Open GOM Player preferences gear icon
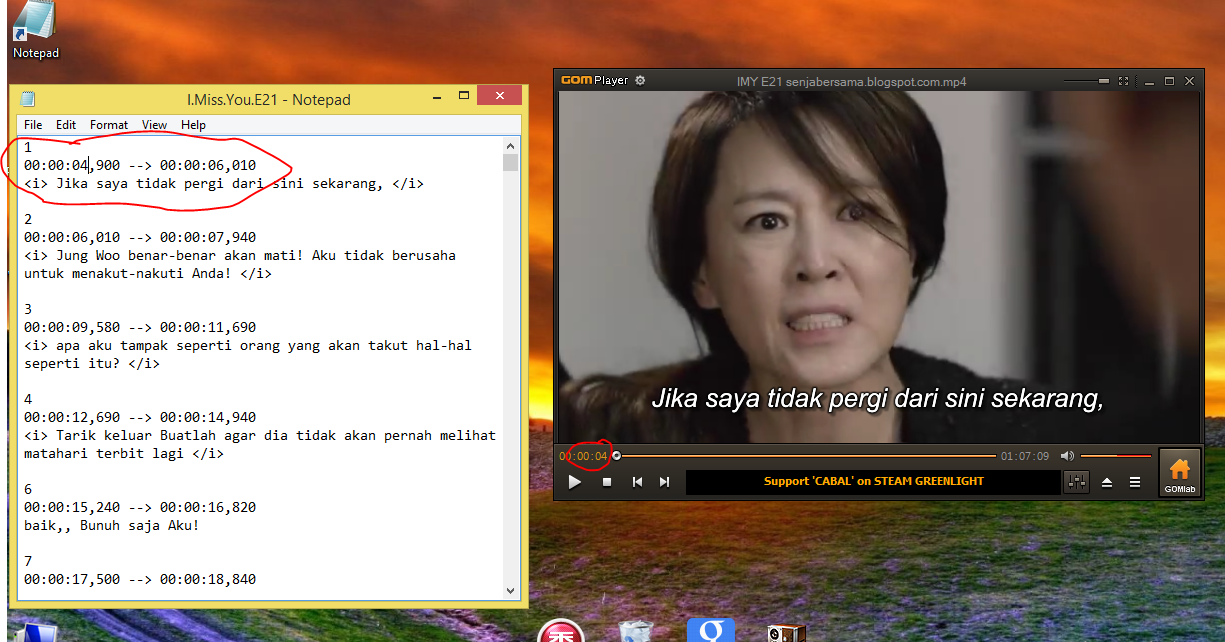1225x642 pixels. [640, 81]
